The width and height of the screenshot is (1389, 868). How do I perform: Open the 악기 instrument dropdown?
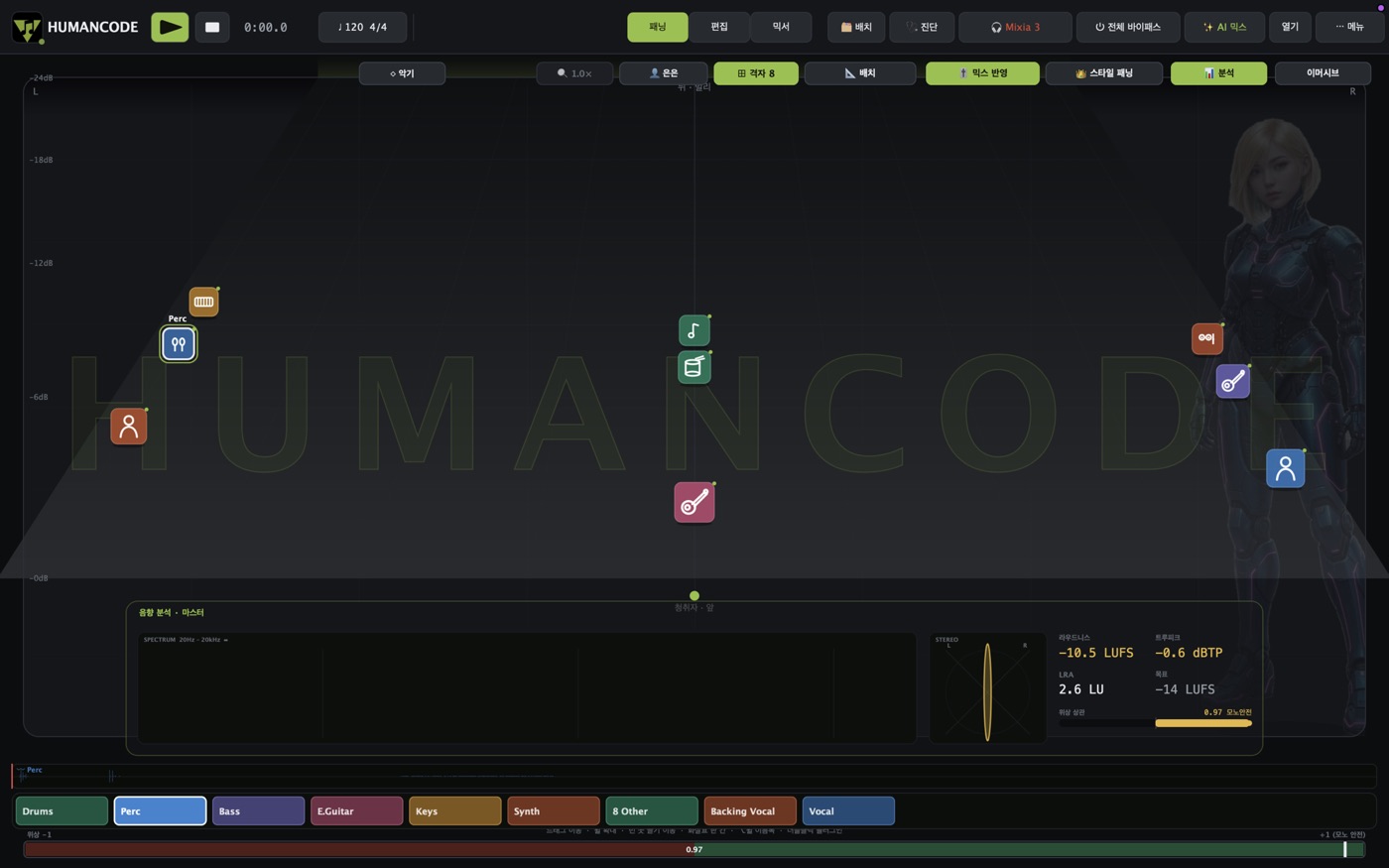pos(402,73)
